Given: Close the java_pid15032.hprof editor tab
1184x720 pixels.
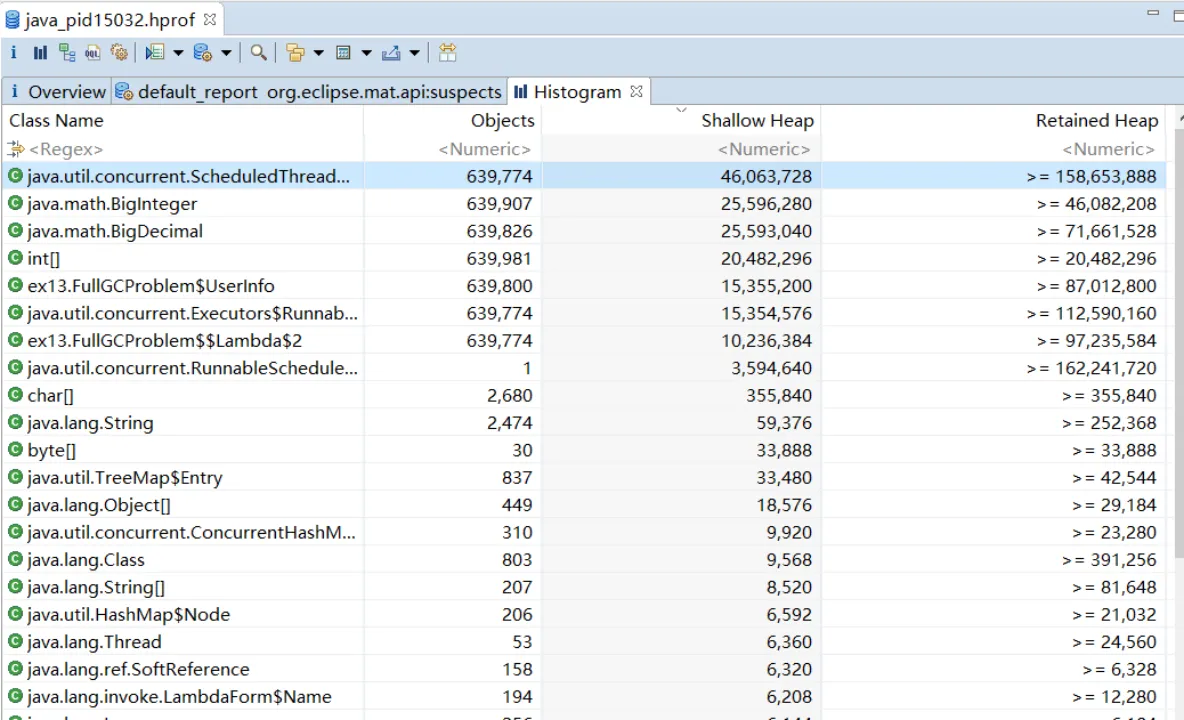Looking at the screenshot, I should pos(210,19).
